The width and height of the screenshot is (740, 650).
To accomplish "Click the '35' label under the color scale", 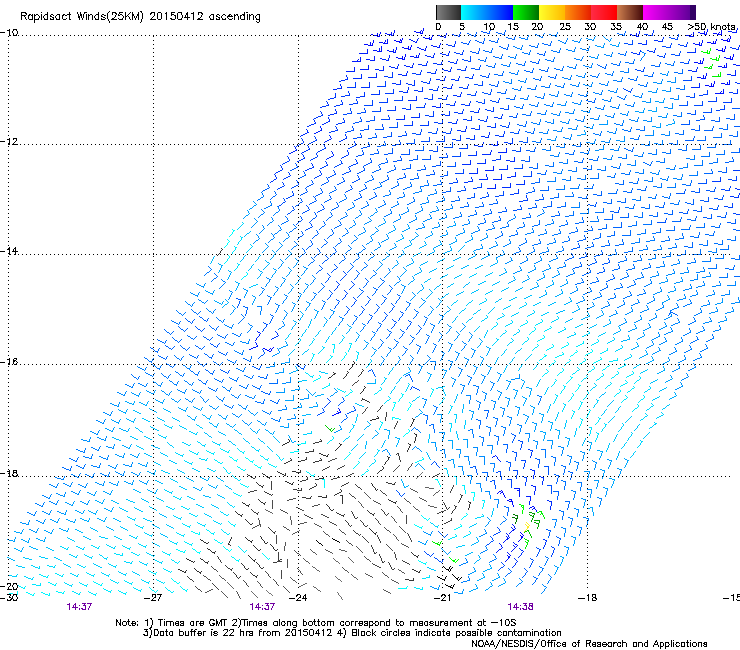I will pos(616,27).
